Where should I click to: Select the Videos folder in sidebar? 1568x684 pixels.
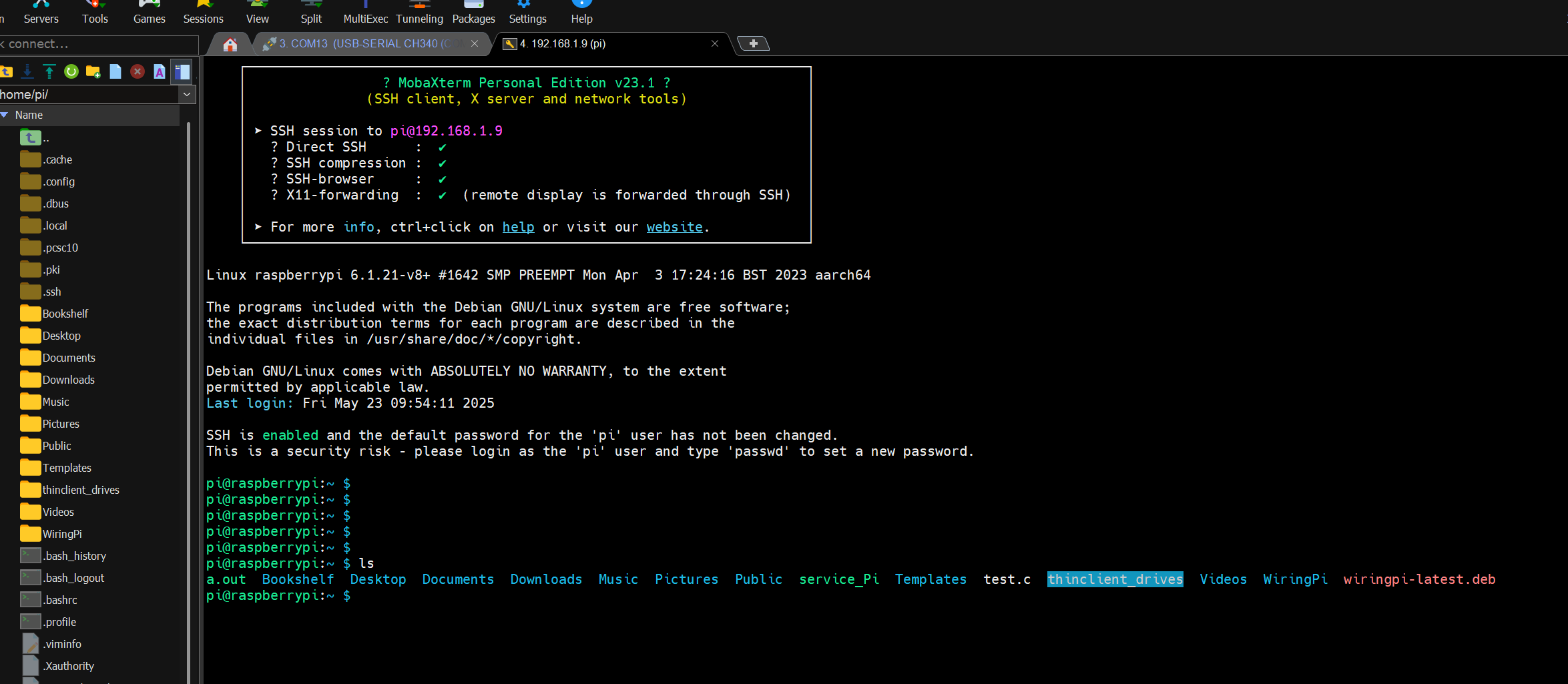(47, 512)
